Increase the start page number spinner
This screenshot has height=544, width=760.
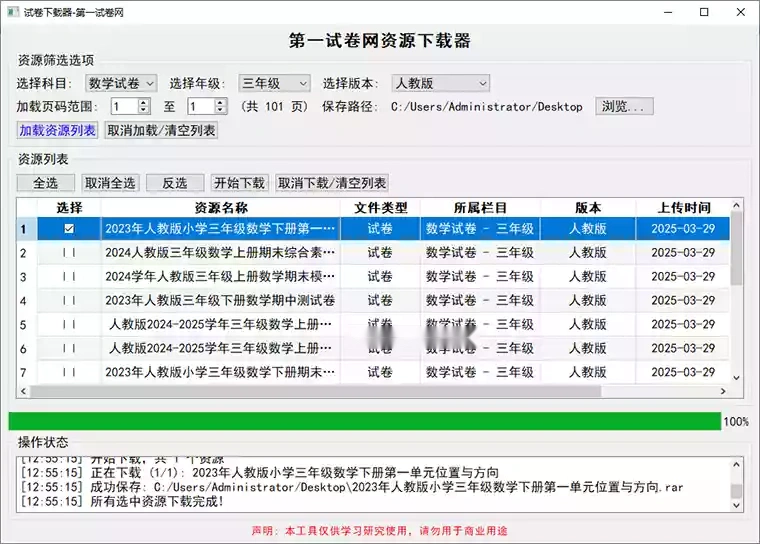click(x=144, y=102)
